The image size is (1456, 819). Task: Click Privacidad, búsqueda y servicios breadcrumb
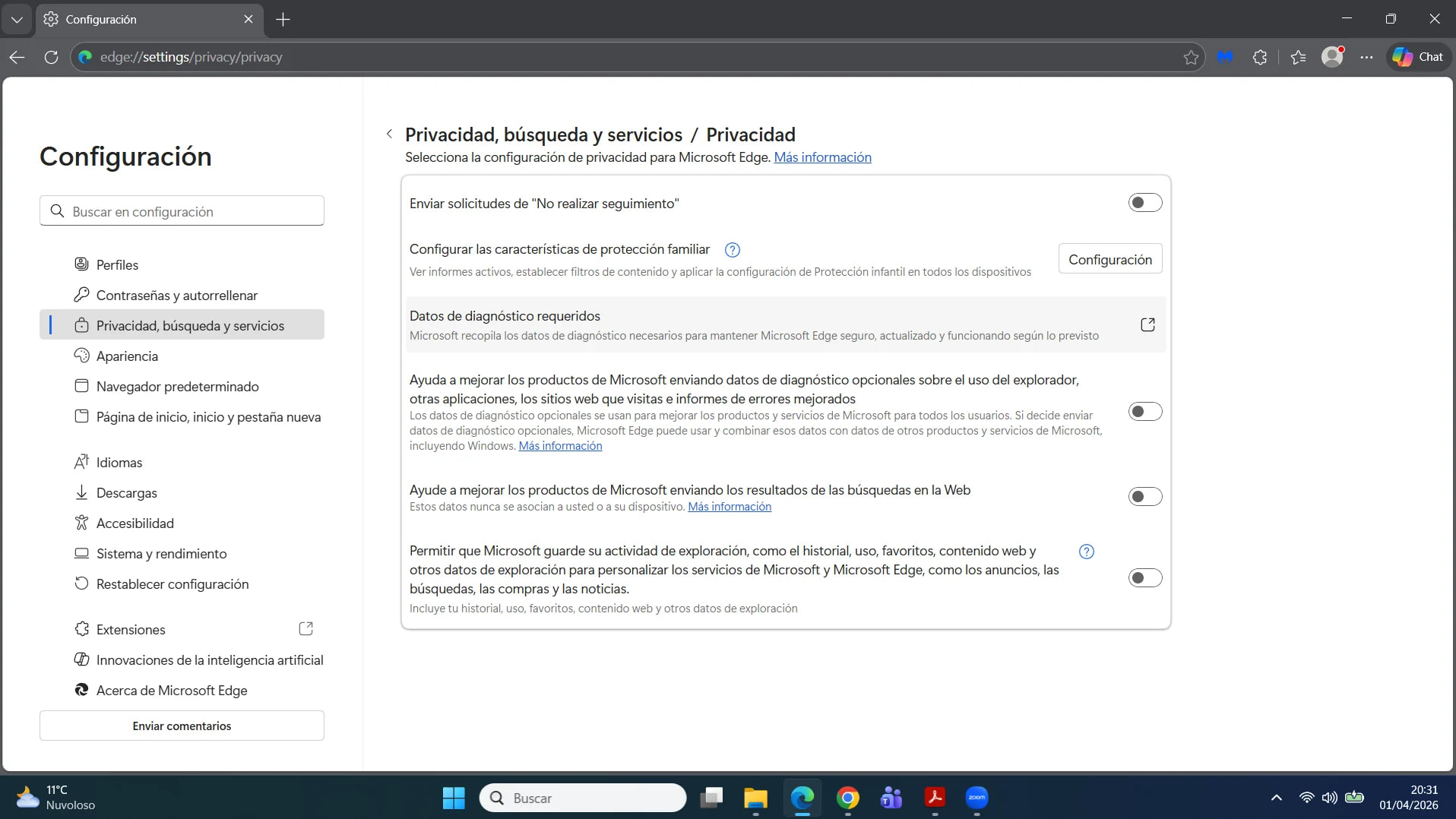pyautogui.click(x=543, y=134)
